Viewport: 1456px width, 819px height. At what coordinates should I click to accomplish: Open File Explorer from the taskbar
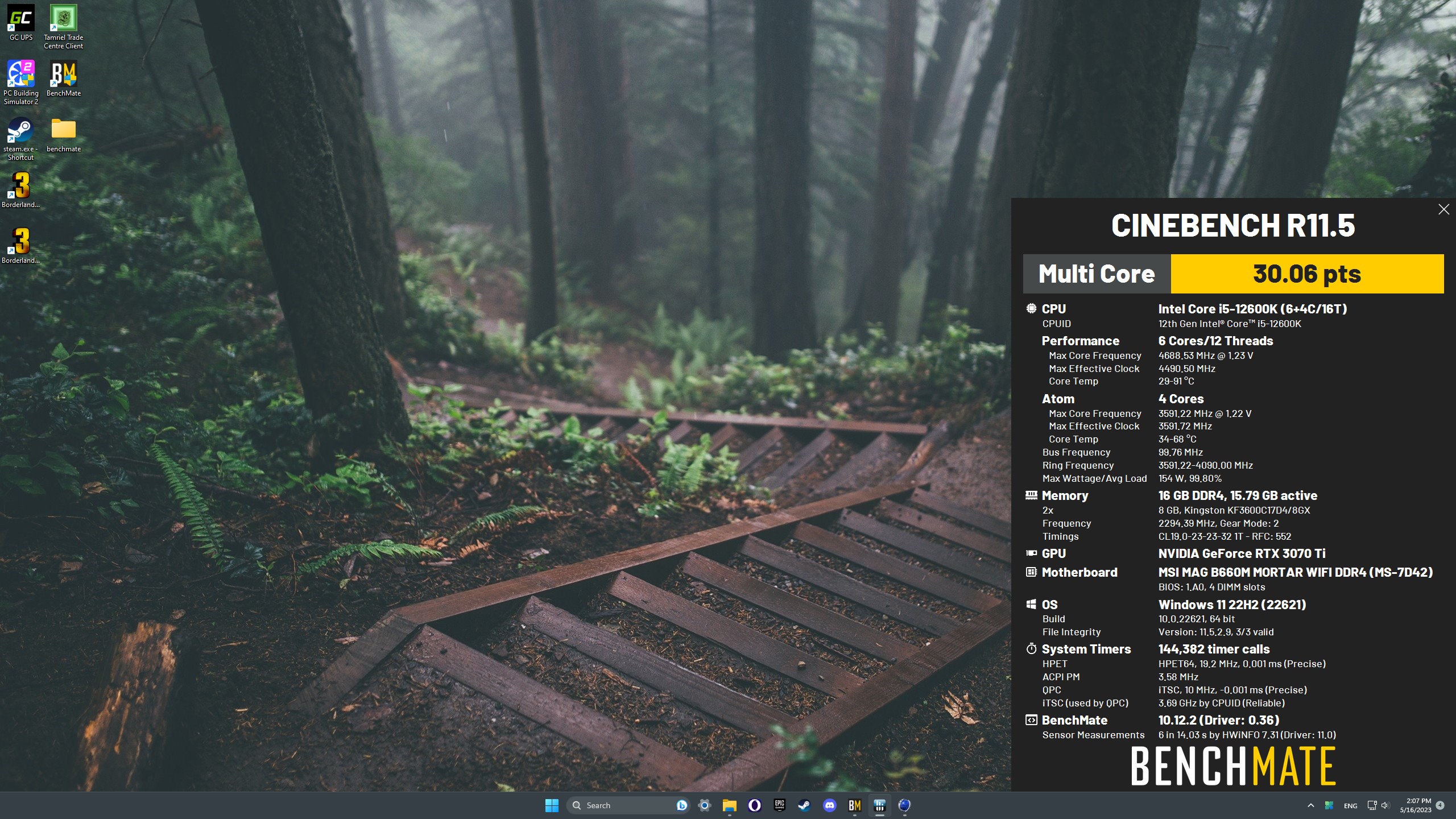[730, 805]
